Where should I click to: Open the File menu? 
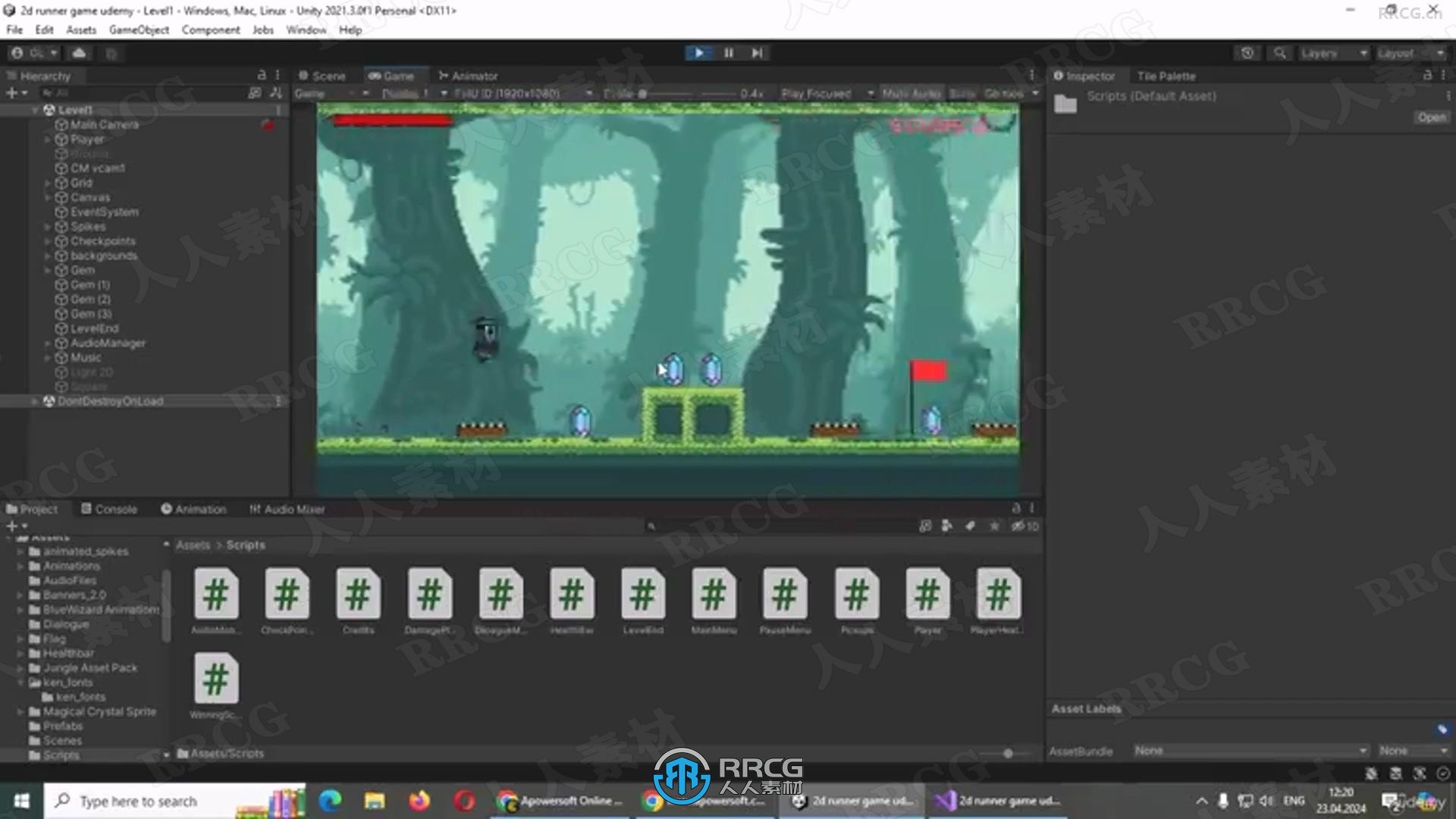[x=14, y=30]
